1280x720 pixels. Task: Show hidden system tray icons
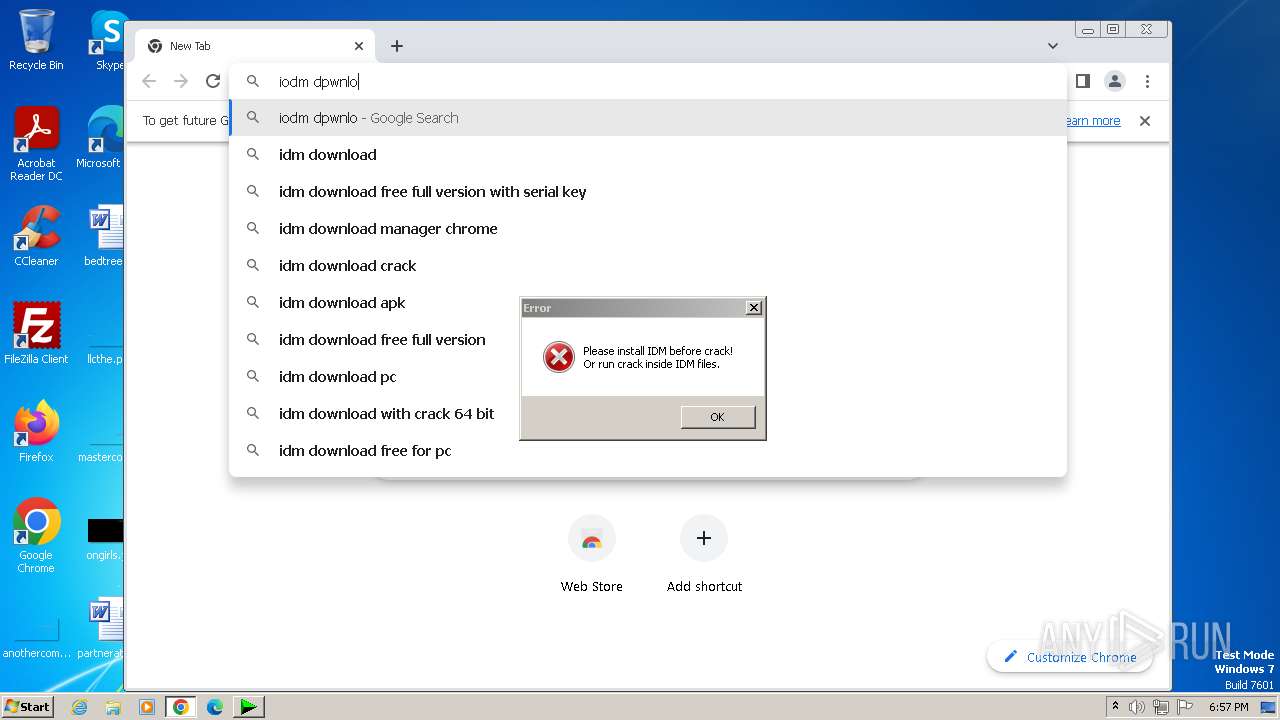(1116, 707)
